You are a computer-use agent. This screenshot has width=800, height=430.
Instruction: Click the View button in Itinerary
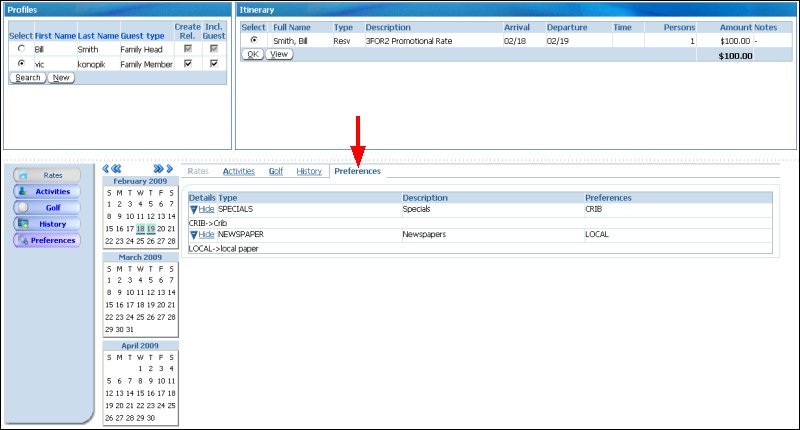[279, 54]
